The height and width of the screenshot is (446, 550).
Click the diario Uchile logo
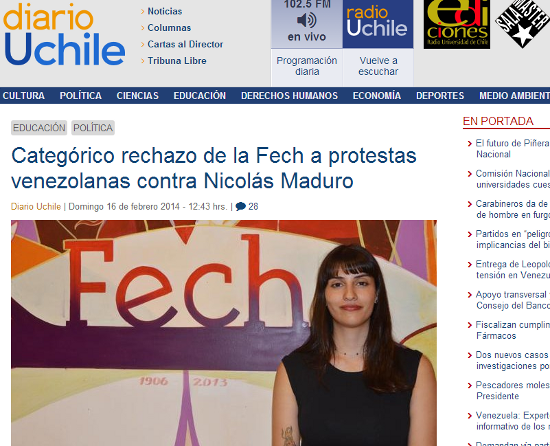click(x=65, y=34)
